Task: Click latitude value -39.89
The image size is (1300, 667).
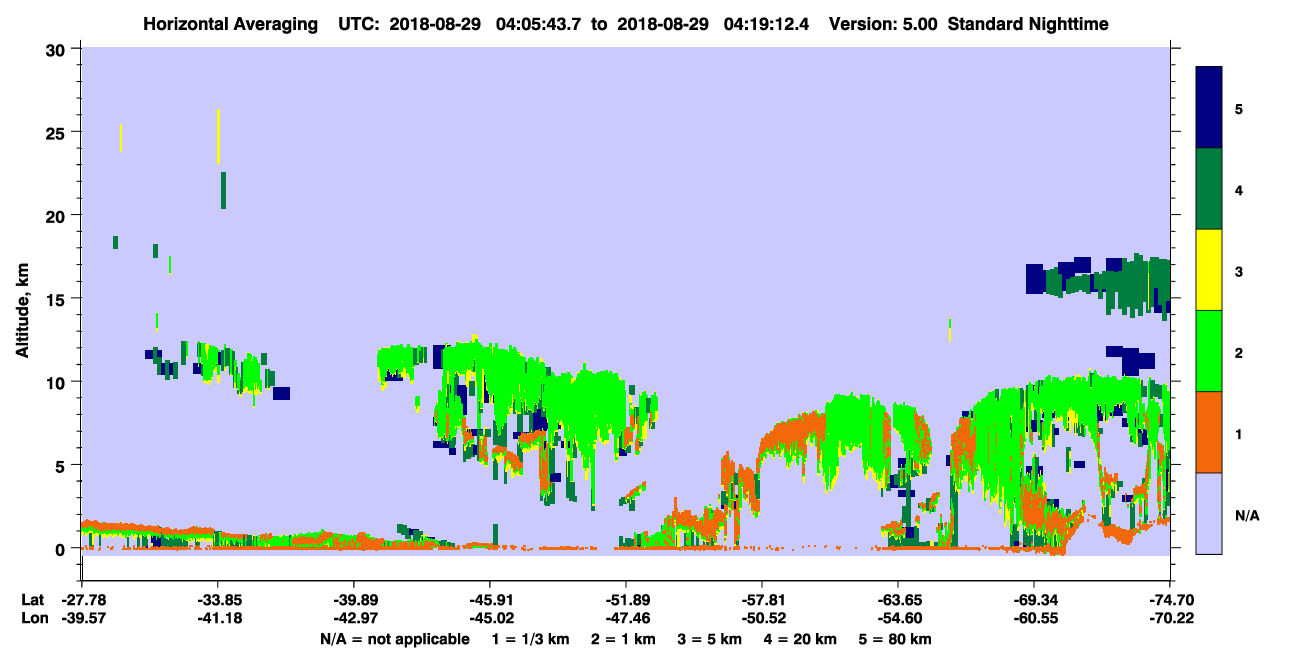Action: (354, 600)
